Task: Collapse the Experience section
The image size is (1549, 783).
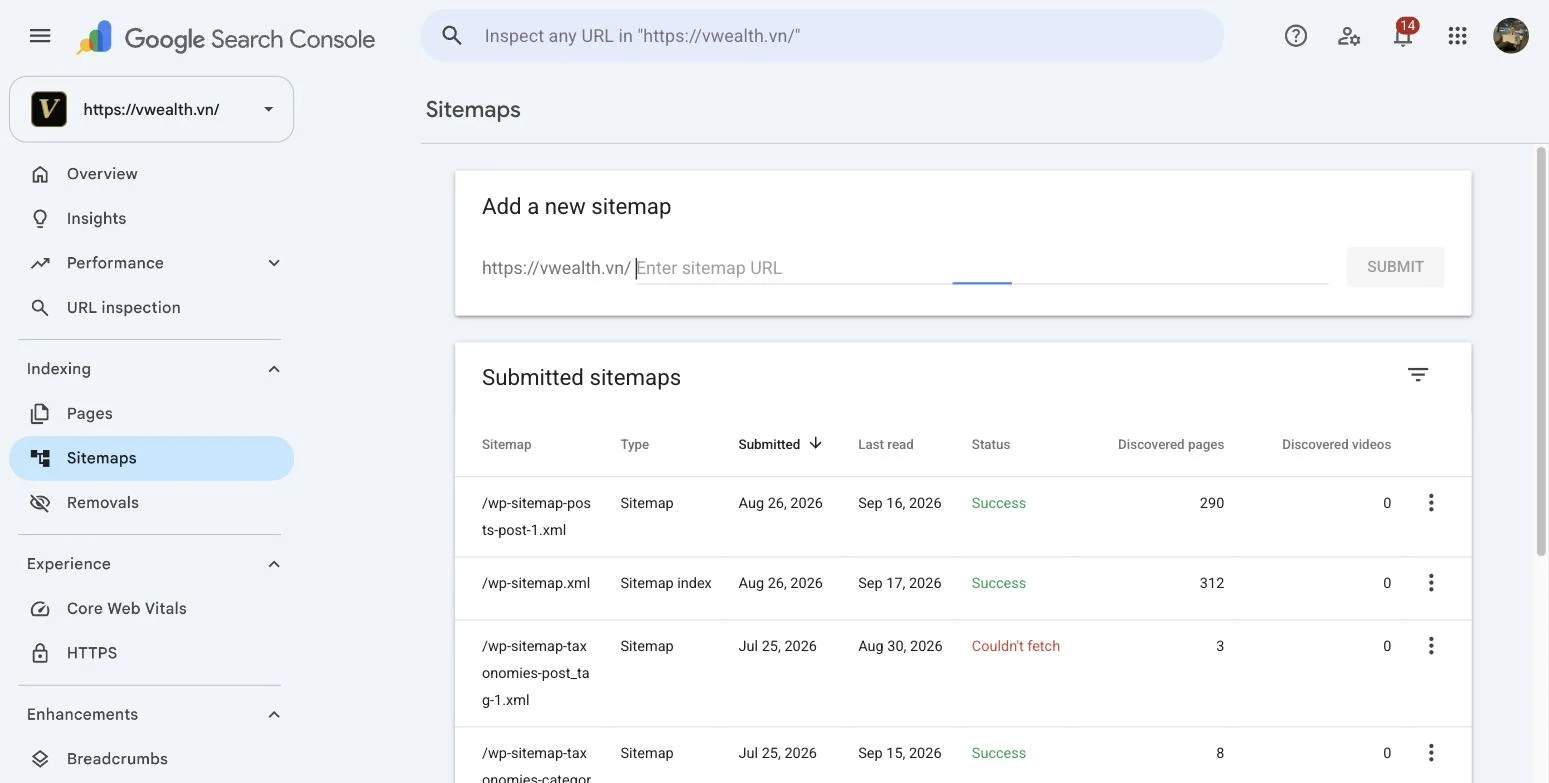Action: point(274,564)
